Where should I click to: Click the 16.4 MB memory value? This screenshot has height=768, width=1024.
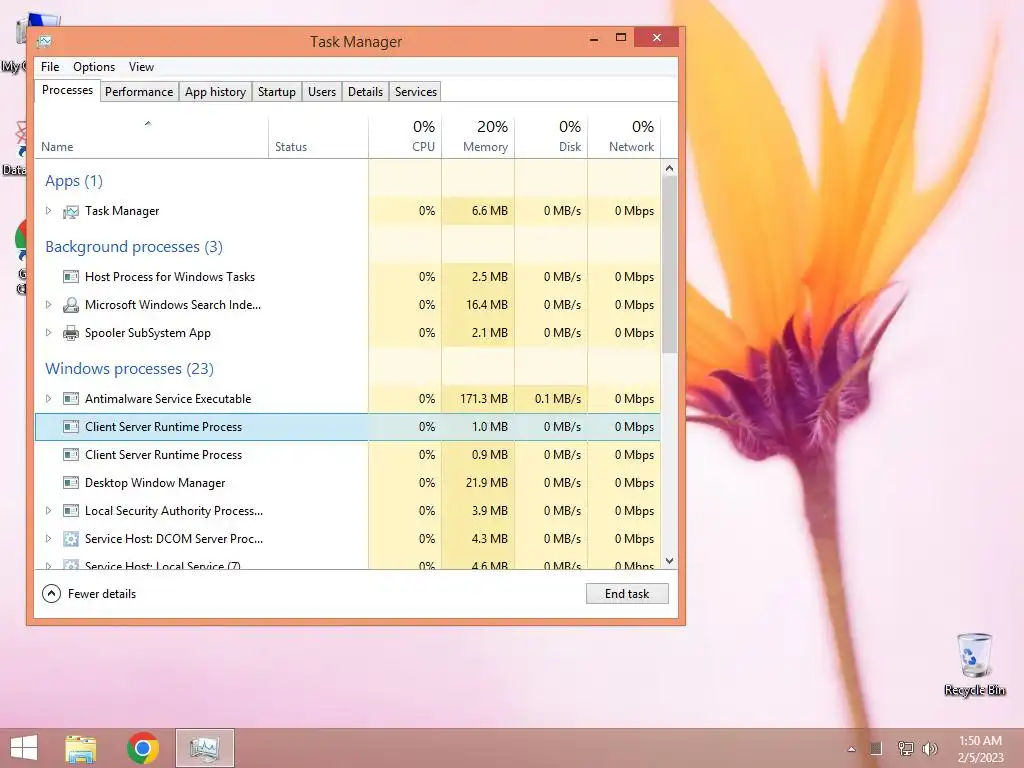(487, 305)
